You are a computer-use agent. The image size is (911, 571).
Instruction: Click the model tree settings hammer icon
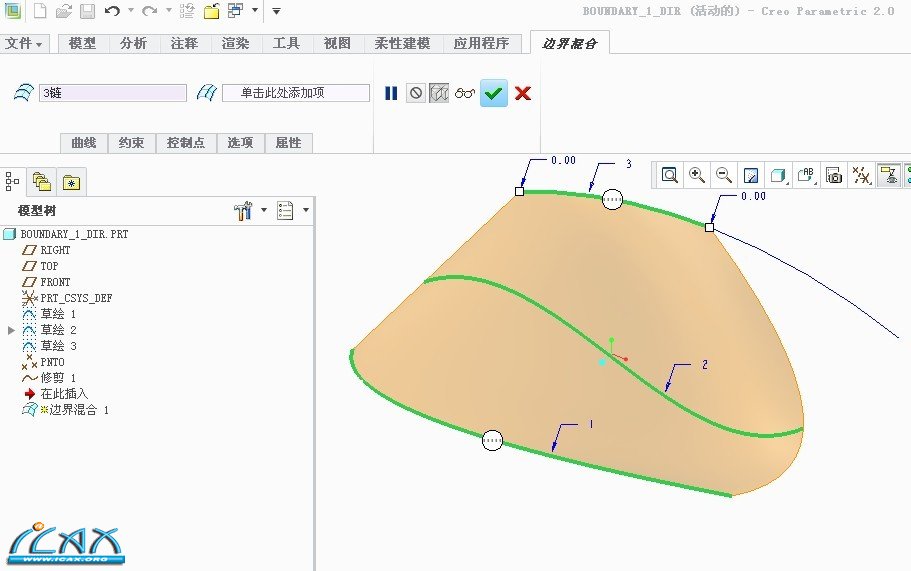[x=243, y=211]
